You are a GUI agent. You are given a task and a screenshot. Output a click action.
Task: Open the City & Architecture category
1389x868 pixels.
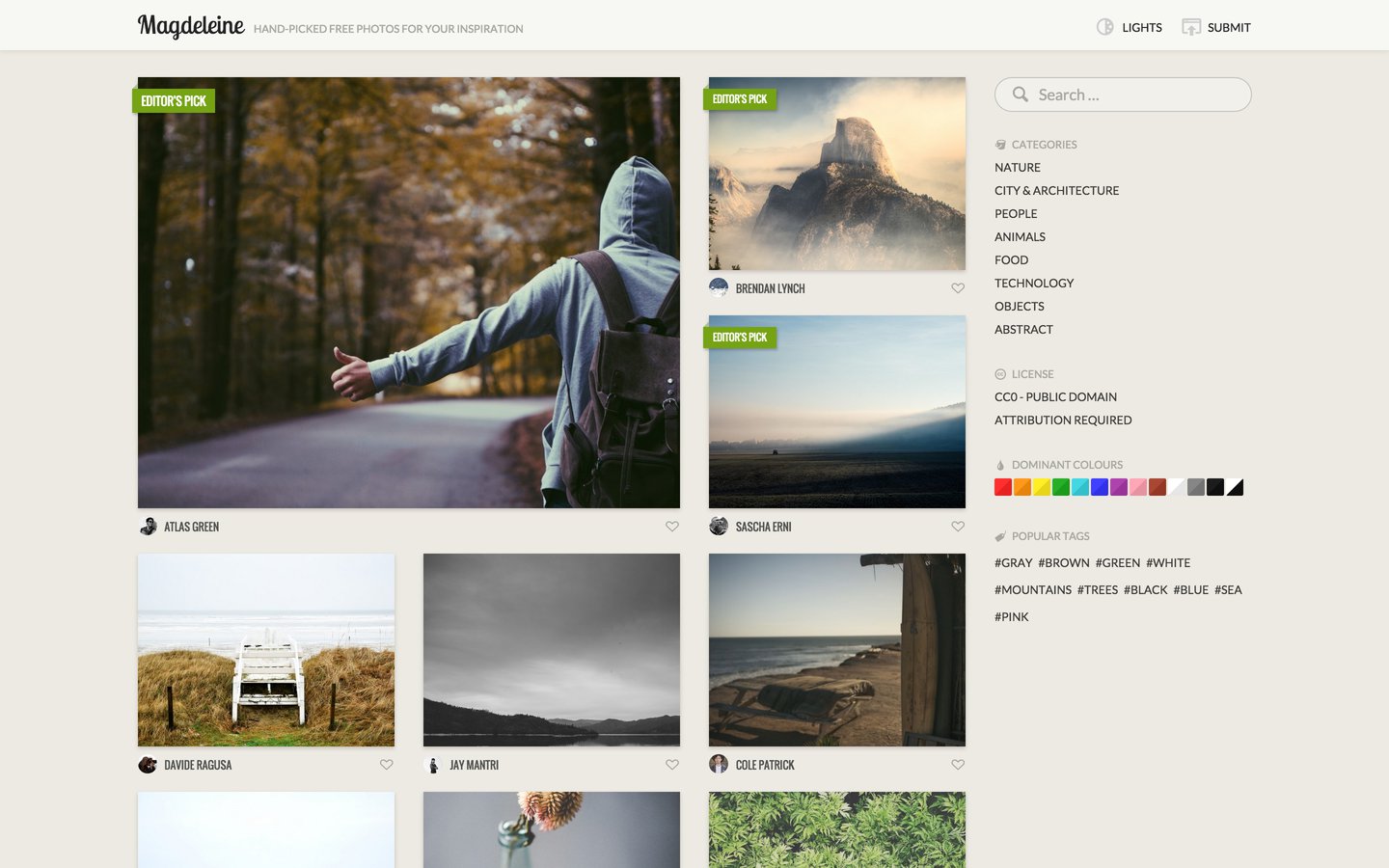coord(1057,191)
